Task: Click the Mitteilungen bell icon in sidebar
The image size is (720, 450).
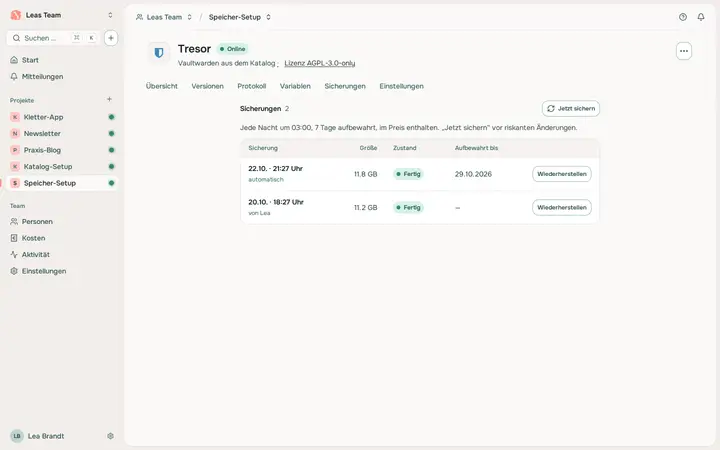Action: tap(14, 77)
